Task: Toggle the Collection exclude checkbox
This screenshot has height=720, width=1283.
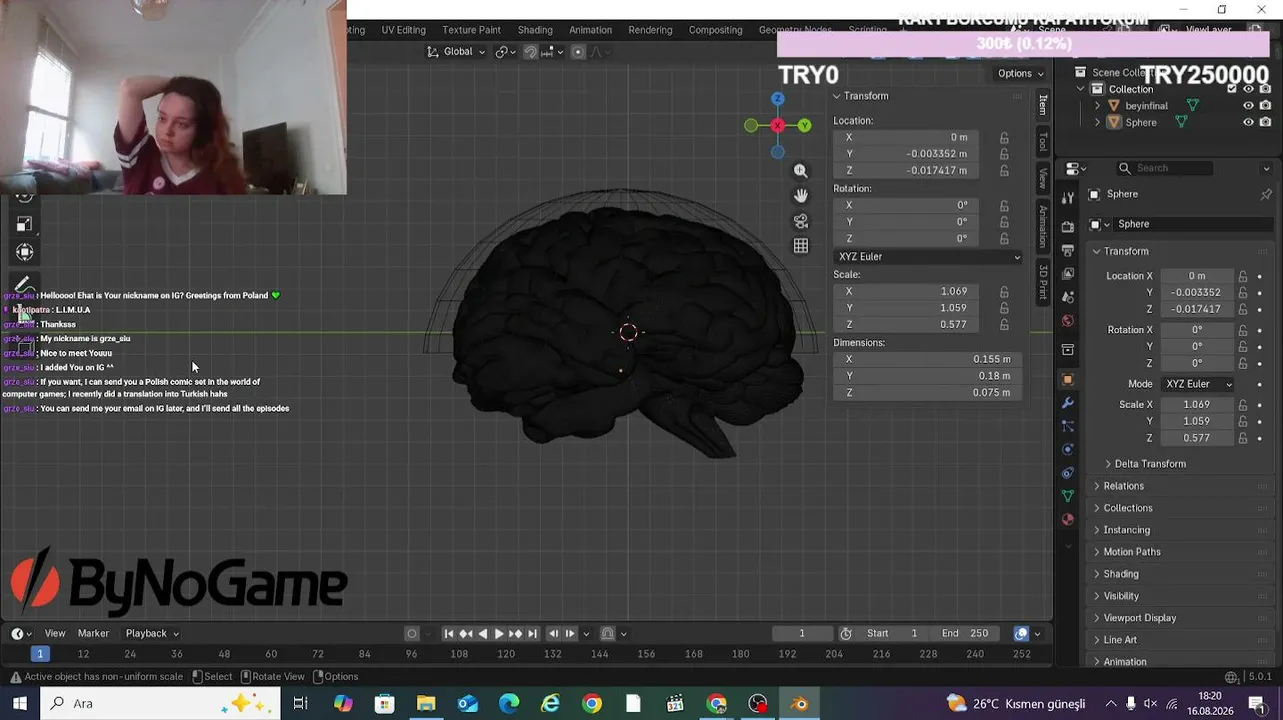Action: (1232, 89)
